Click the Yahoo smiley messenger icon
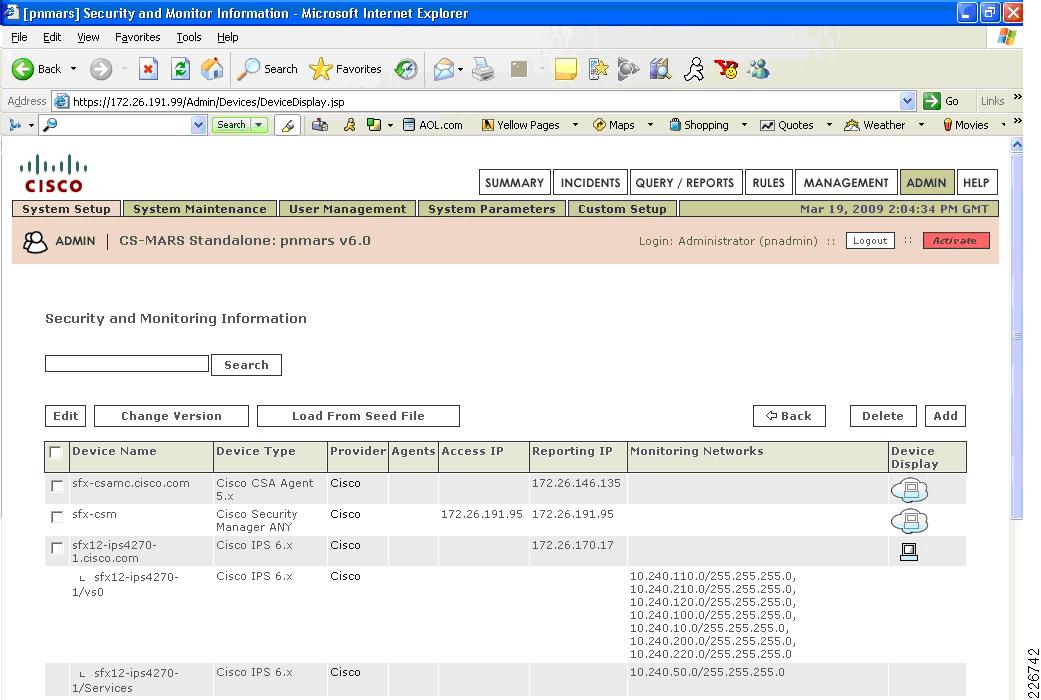The height and width of the screenshot is (700, 1041). (726, 69)
